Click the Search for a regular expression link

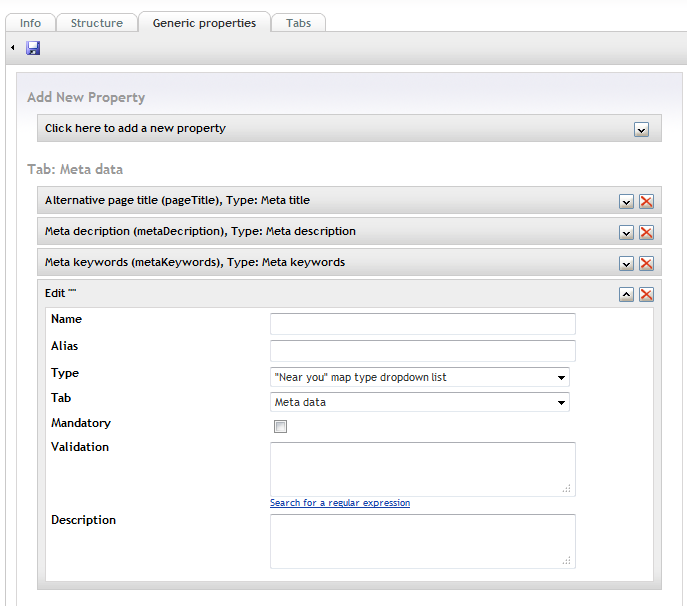pos(340,503)
